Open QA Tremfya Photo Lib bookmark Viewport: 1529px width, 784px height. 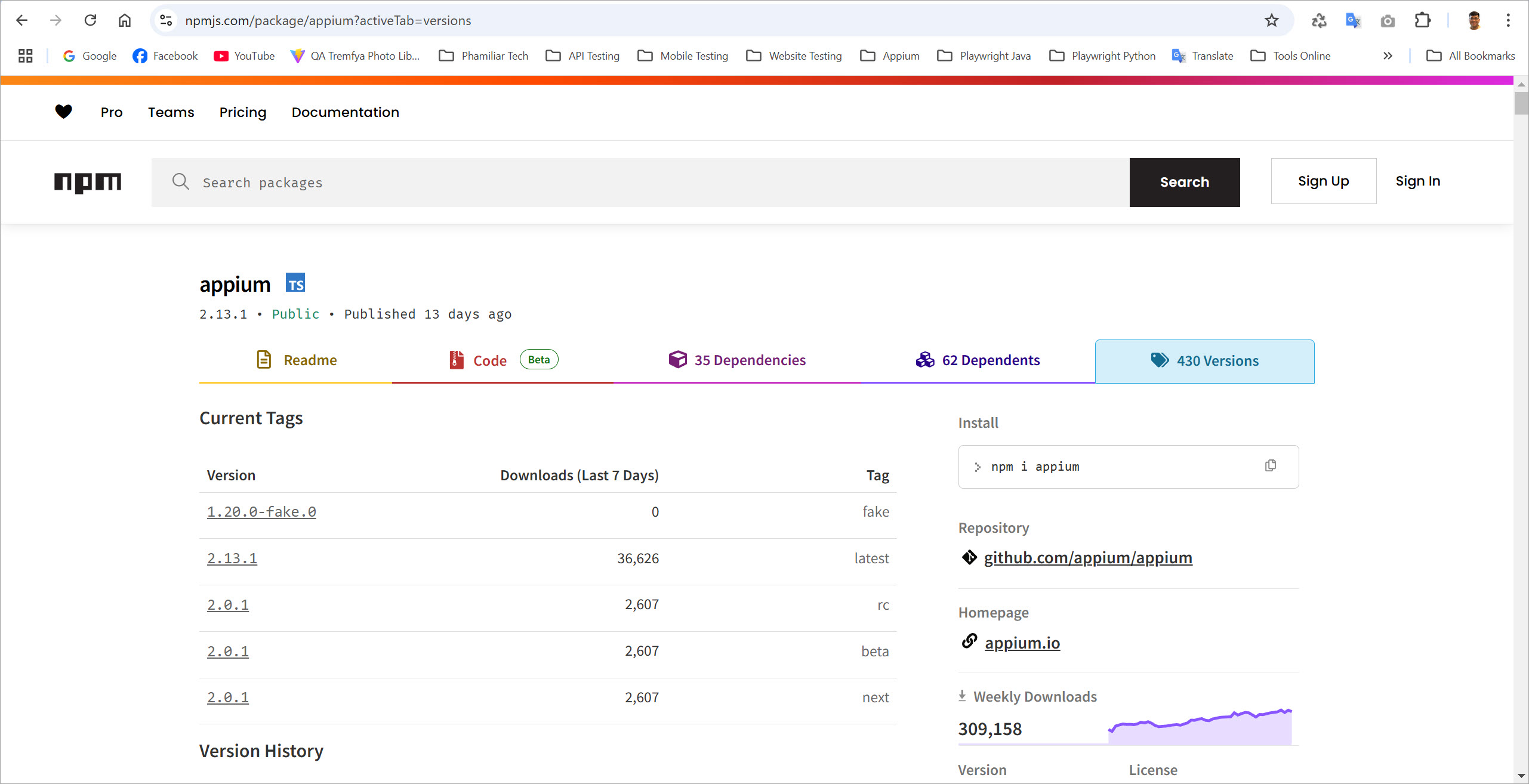[354, 55]
